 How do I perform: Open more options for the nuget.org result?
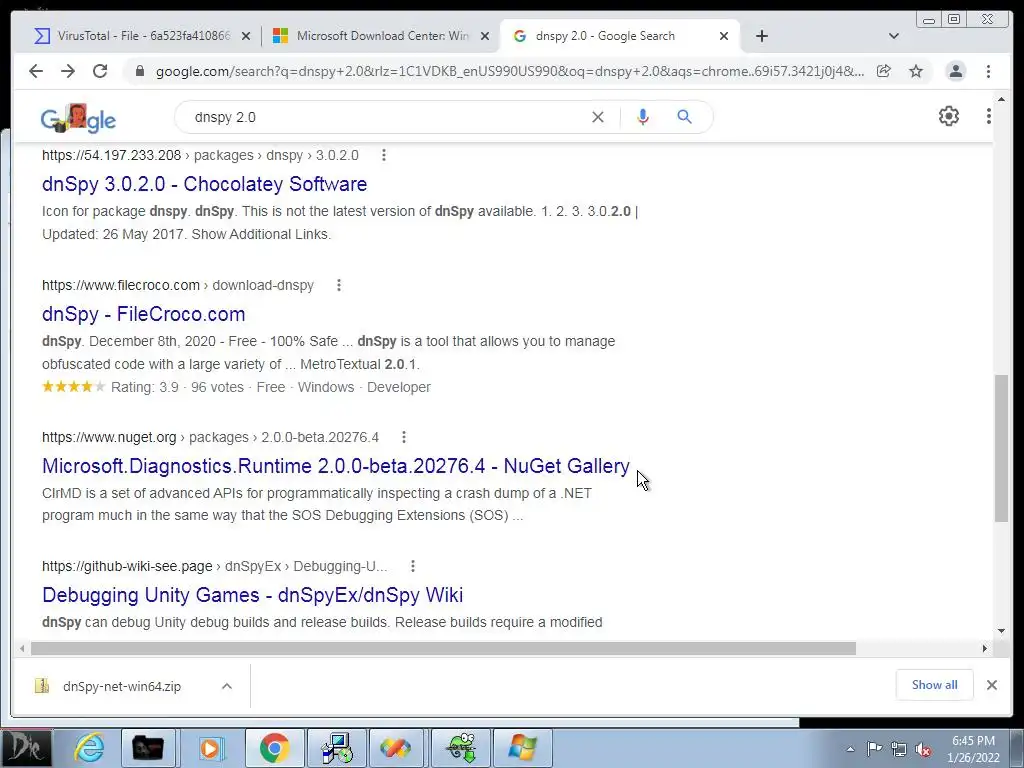pyautogui.click(x=404, y=437)
